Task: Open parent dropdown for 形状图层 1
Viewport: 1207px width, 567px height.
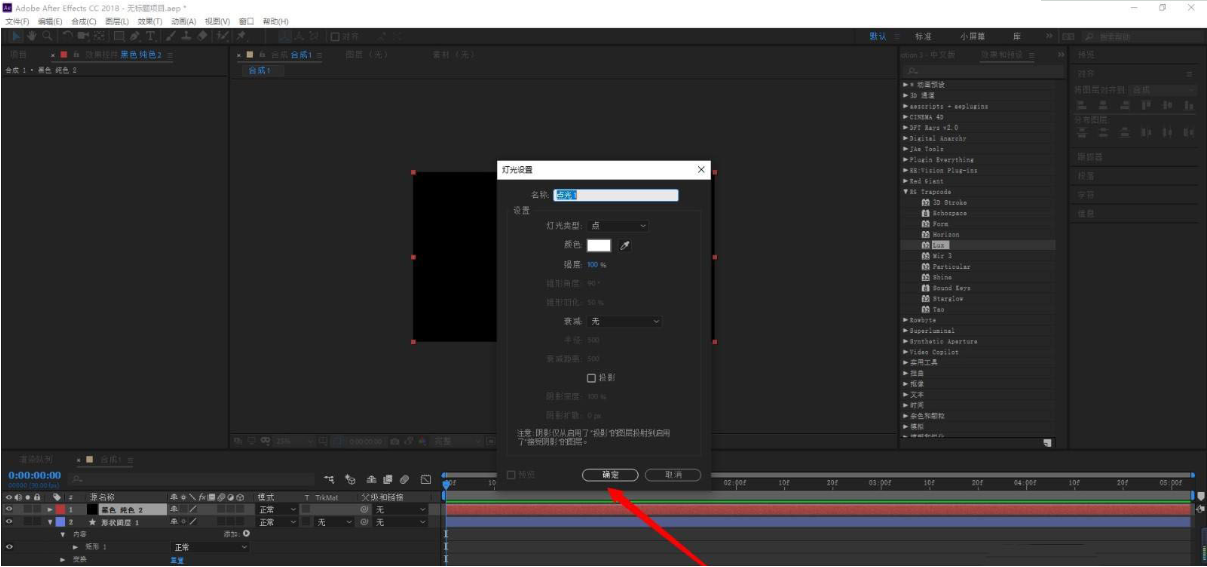Action: point(401,522)
